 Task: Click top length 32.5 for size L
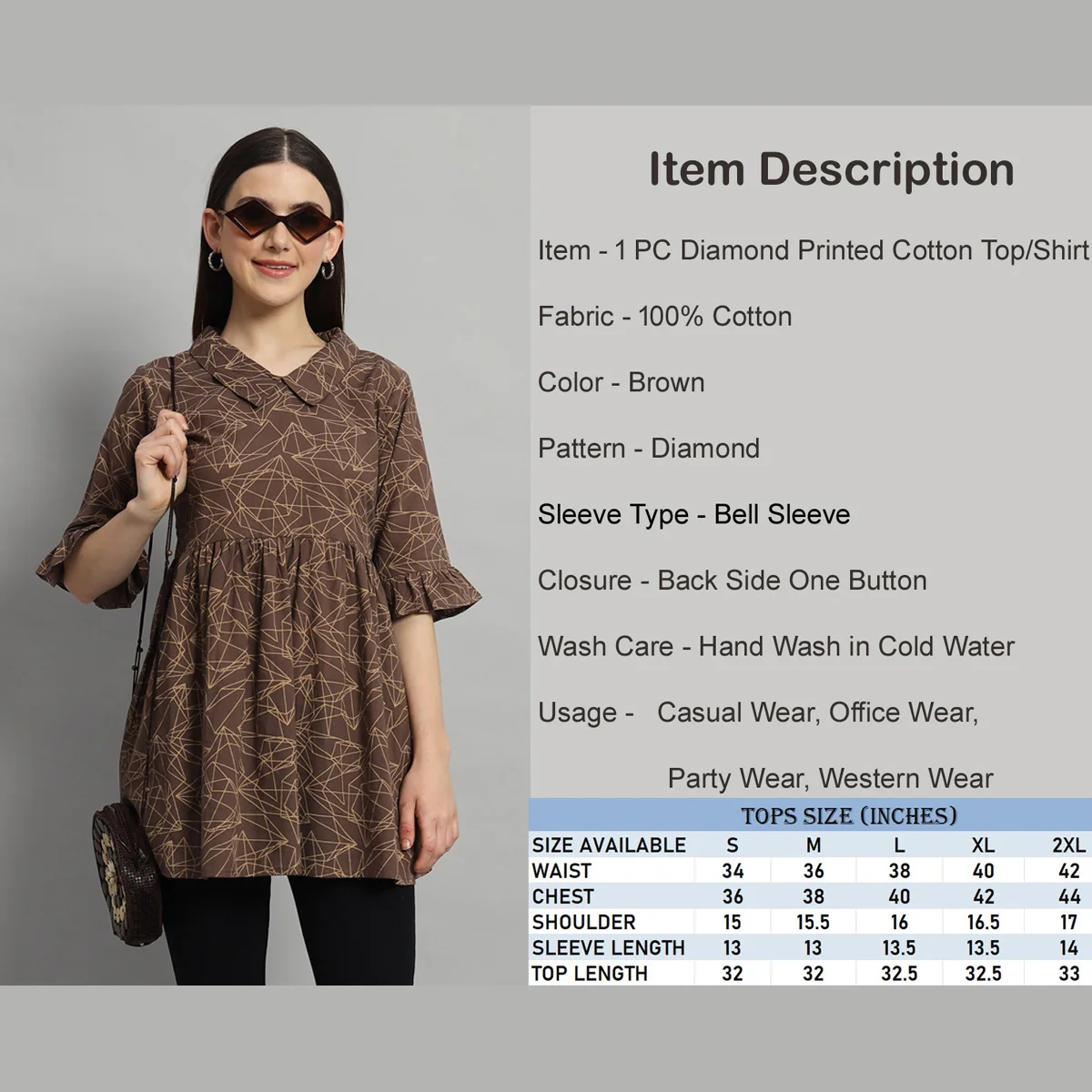(899, 973)
